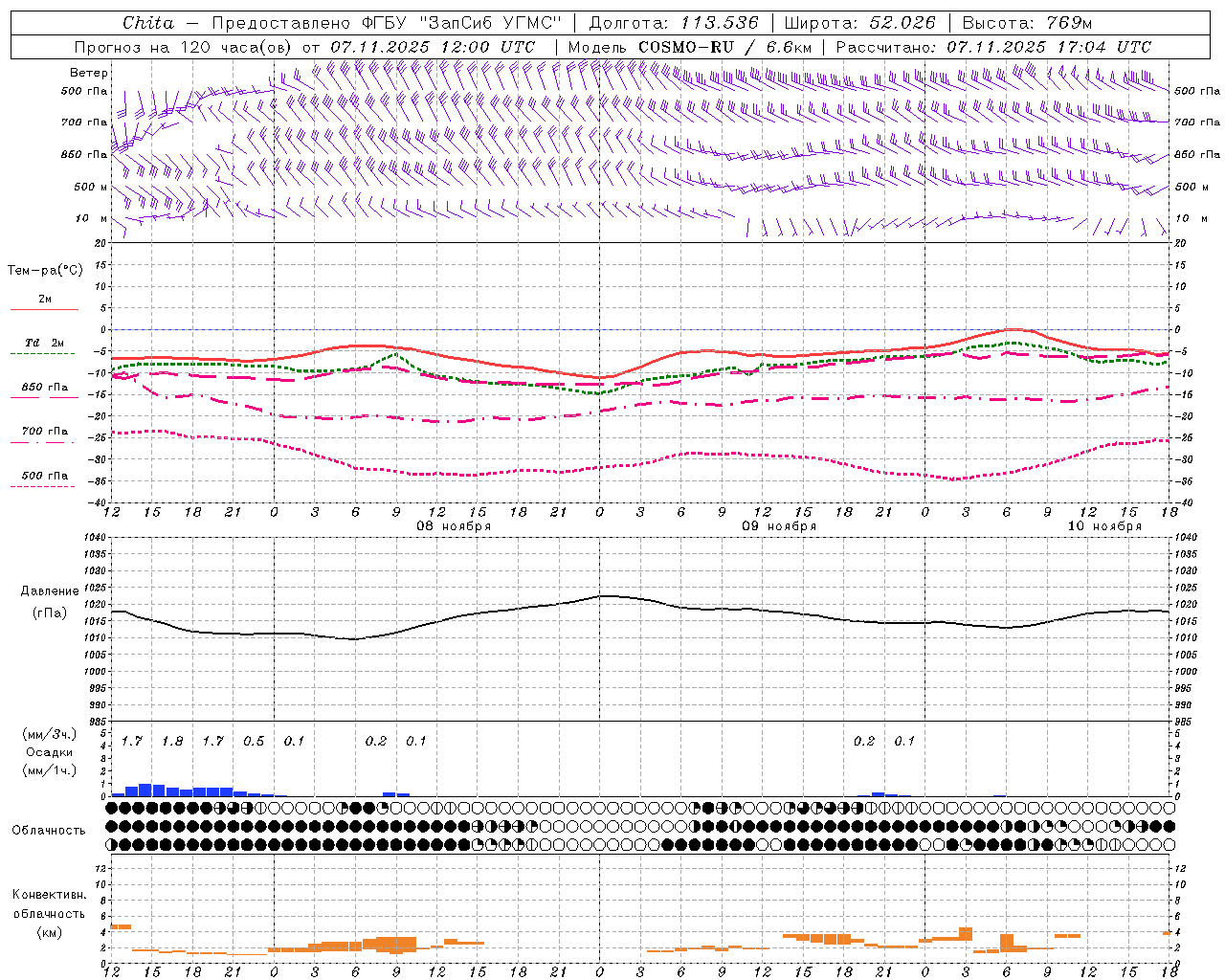Image resolution: width=1225 pixels, height=980 pixels.
Task: Click the station name "Chita" in header
Action: click(x=148, y=23)
